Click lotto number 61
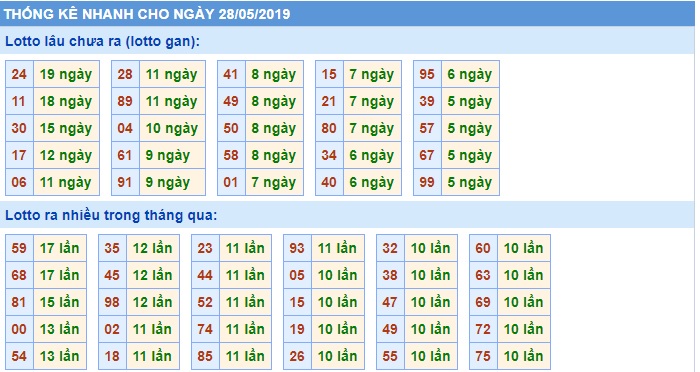This screenshot has height=372, width=700. click(x=125, y=155)
